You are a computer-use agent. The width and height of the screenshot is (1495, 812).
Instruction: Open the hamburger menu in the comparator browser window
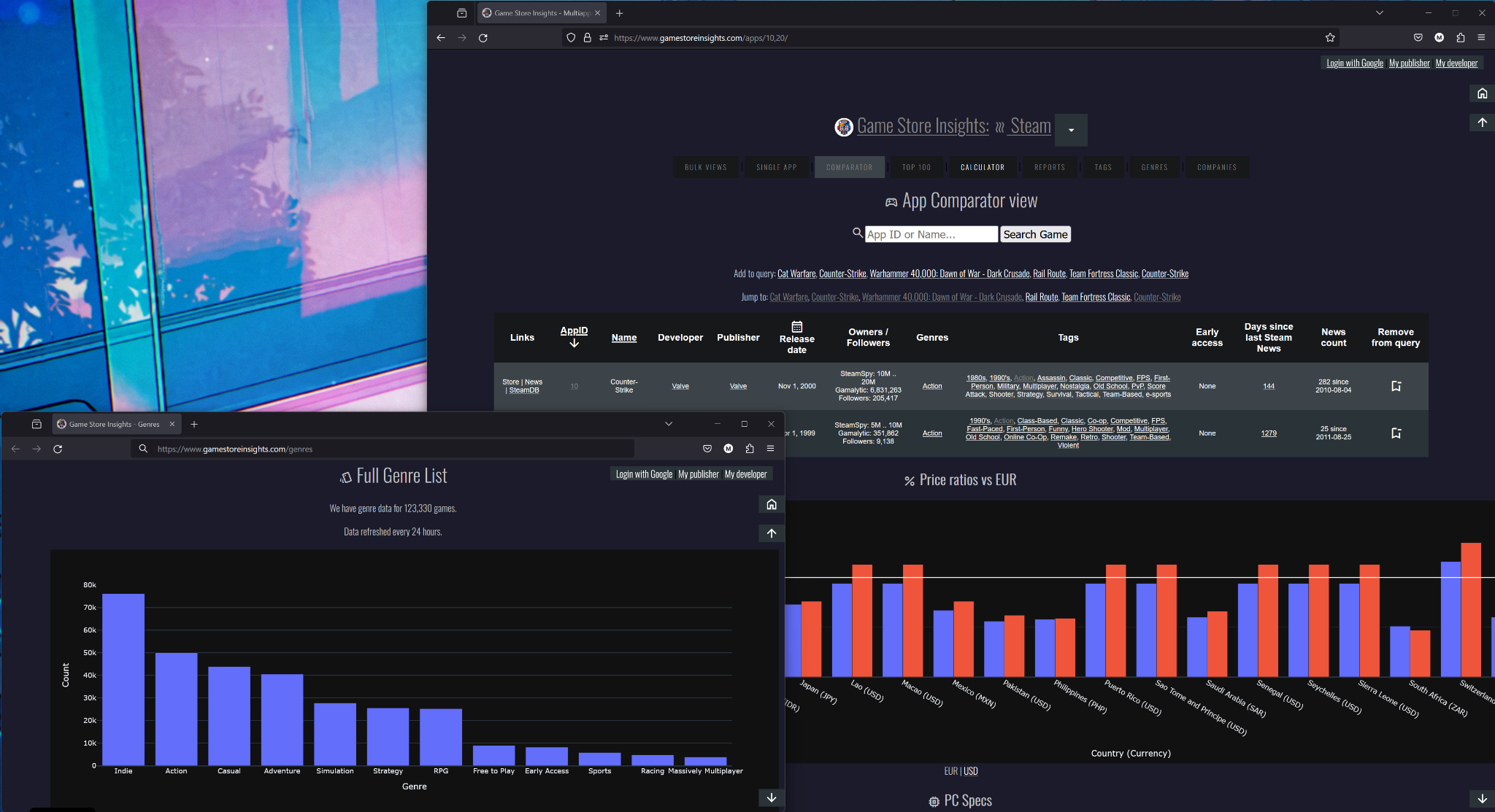click(x=1481, y=38)
